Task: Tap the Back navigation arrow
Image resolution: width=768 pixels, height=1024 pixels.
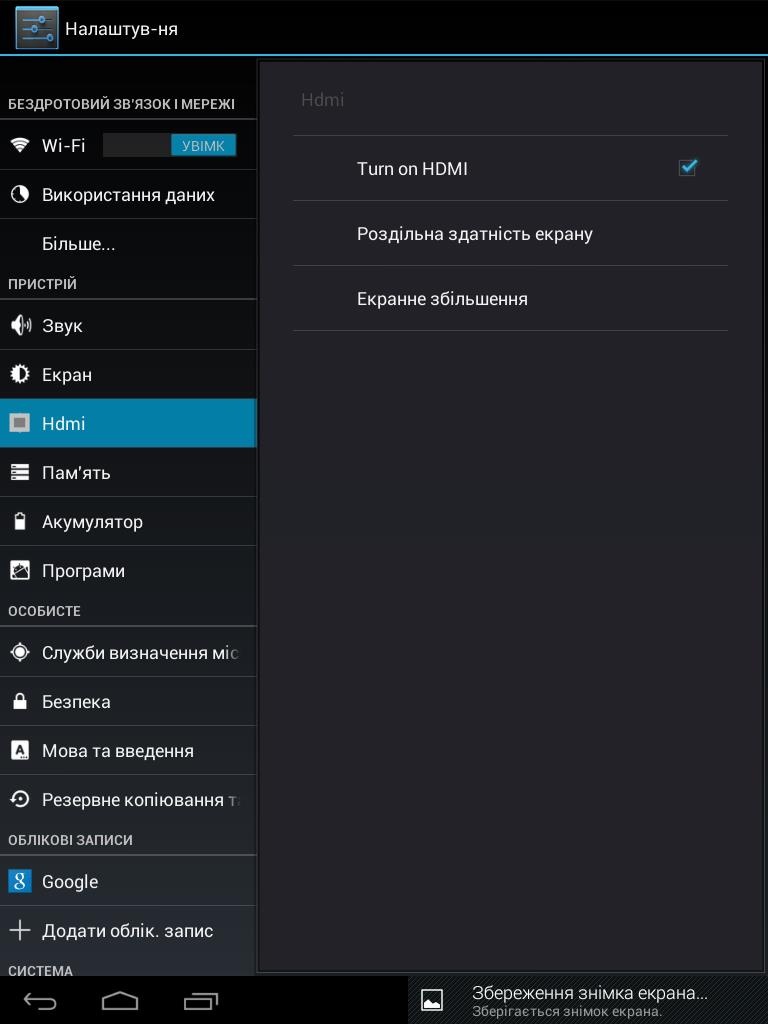Action: (x=40, y=1000)
